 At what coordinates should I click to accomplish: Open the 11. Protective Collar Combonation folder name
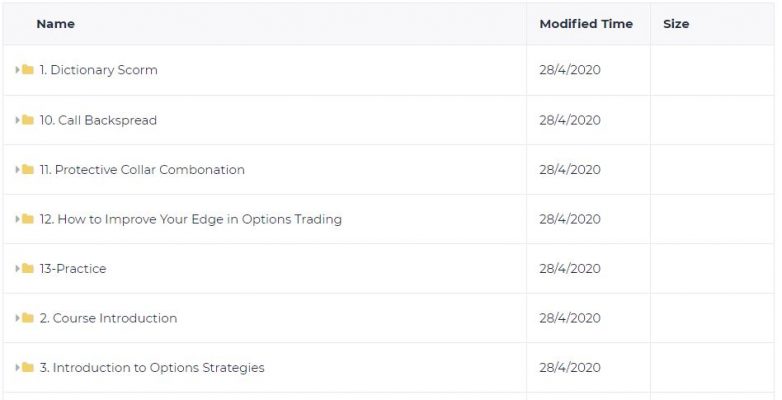point(142,170)
